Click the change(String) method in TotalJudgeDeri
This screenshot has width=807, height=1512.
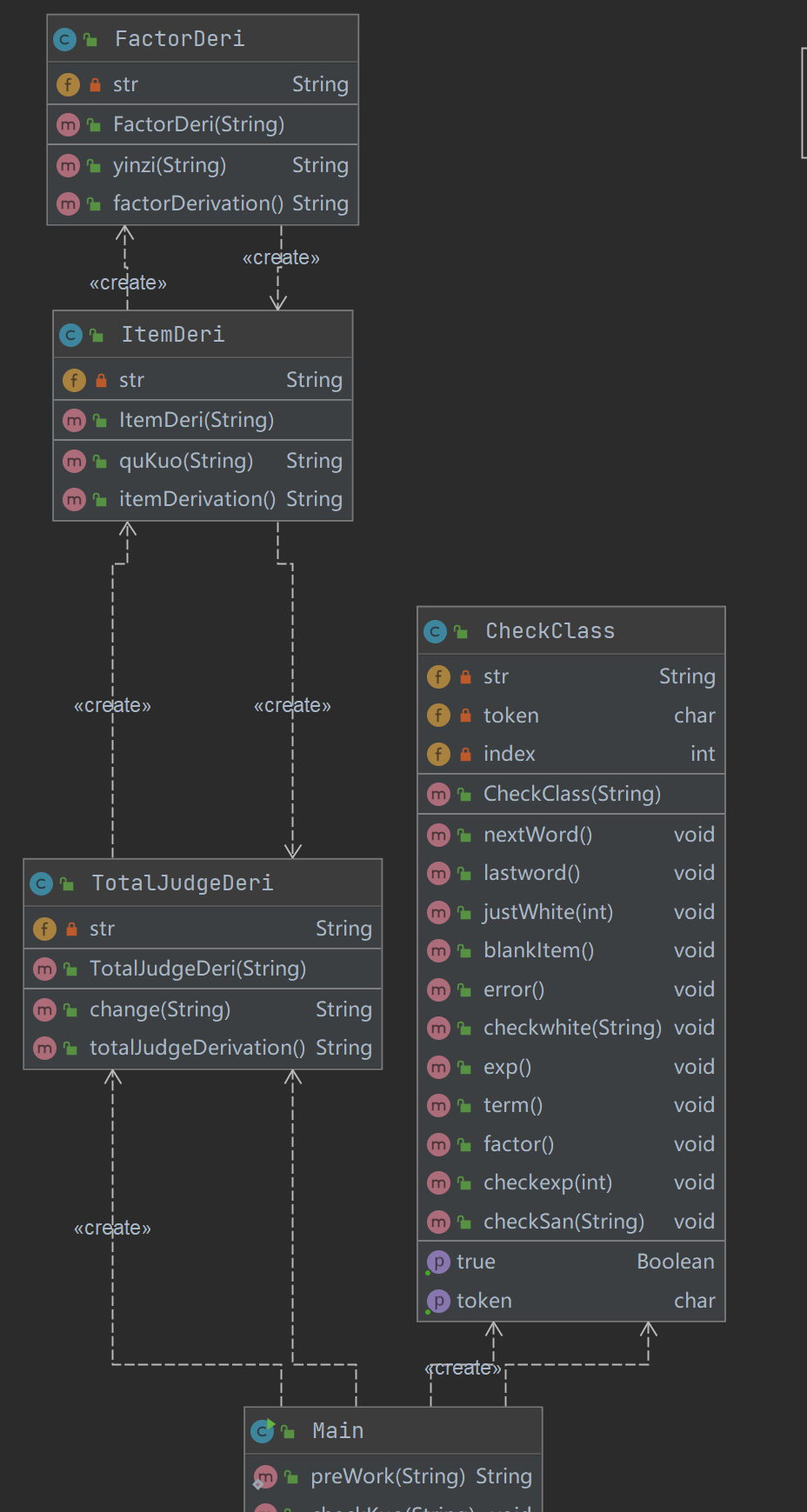(160, 1009)
